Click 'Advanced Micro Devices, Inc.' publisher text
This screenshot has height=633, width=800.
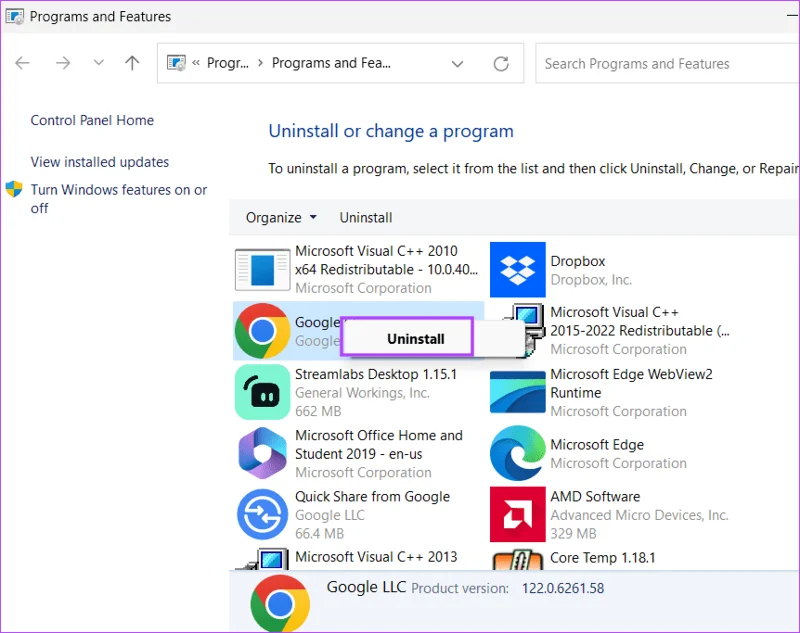[639, 515]
